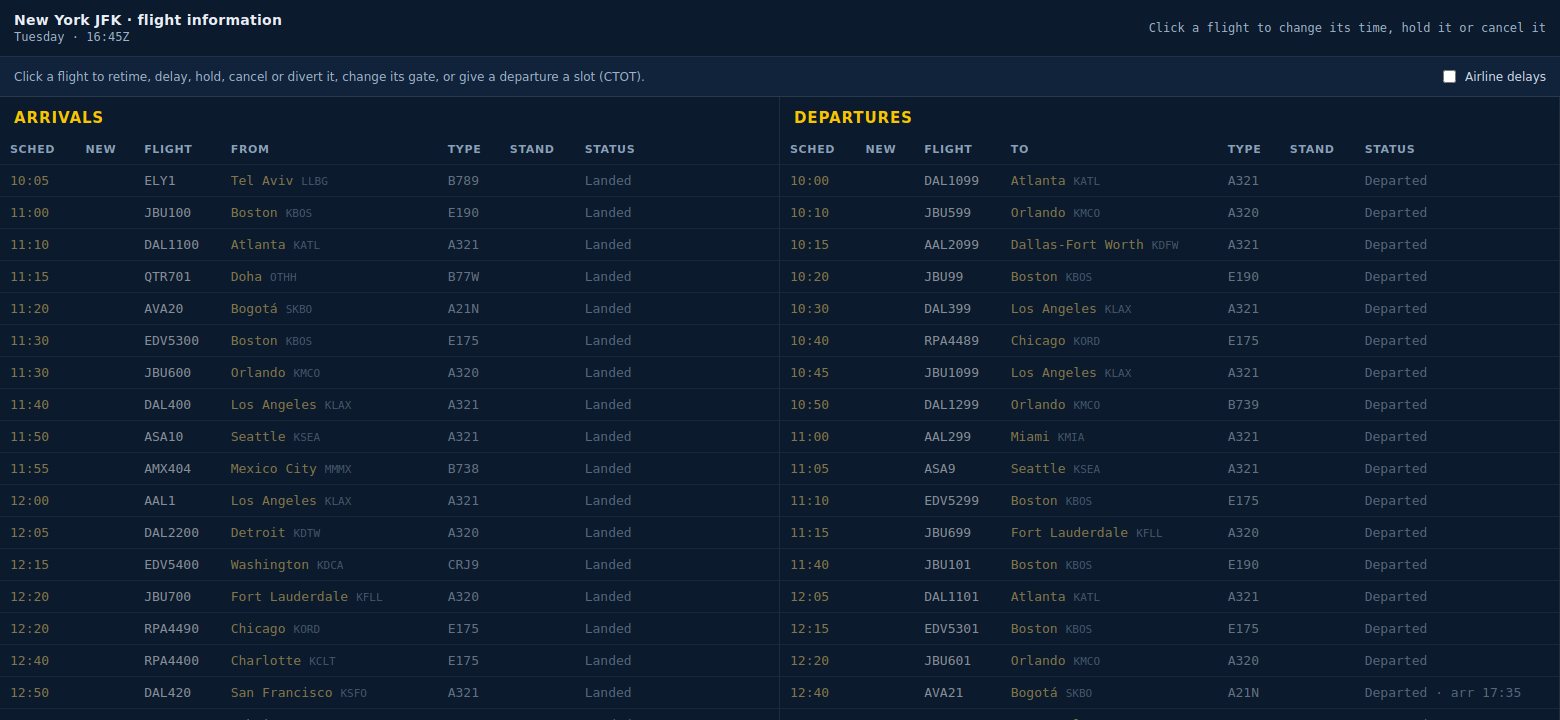Select arrival AAL1 from Los Angeles
Screen dimensions: 1560x720
389,501
